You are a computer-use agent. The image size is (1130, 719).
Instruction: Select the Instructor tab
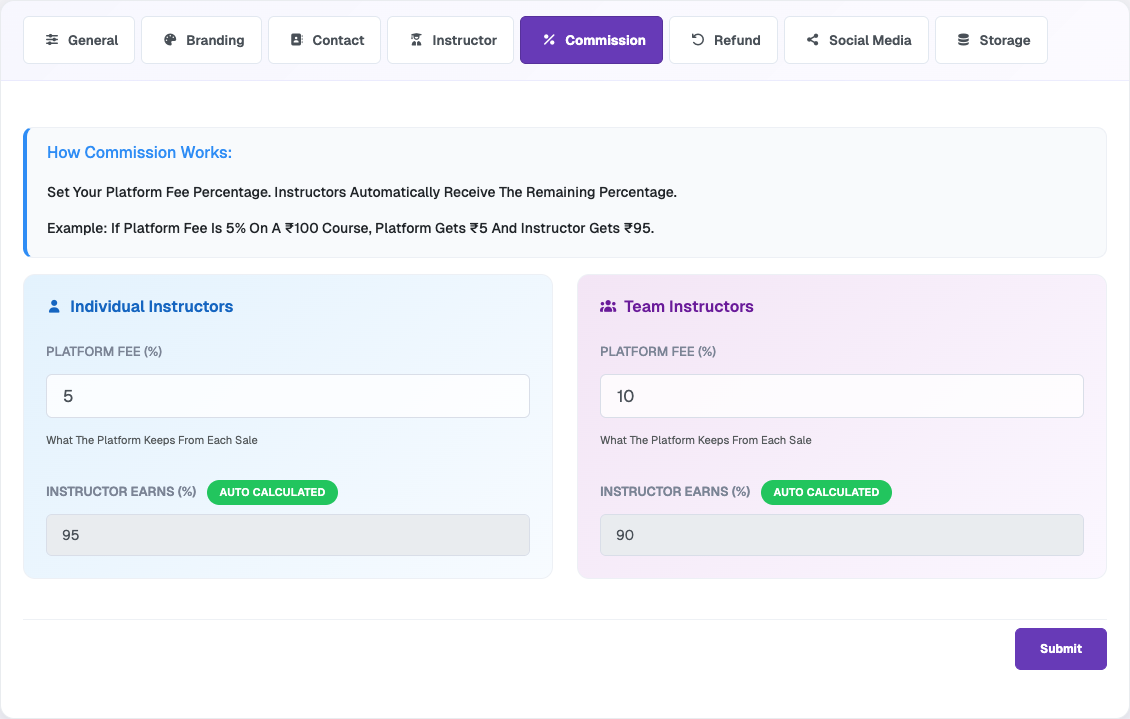[450, 40]
